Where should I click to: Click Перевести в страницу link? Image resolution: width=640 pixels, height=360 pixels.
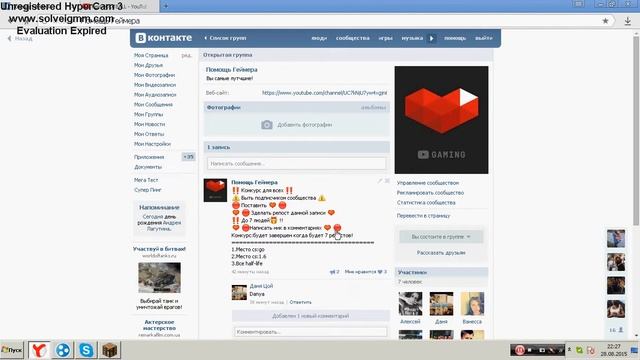423,216
